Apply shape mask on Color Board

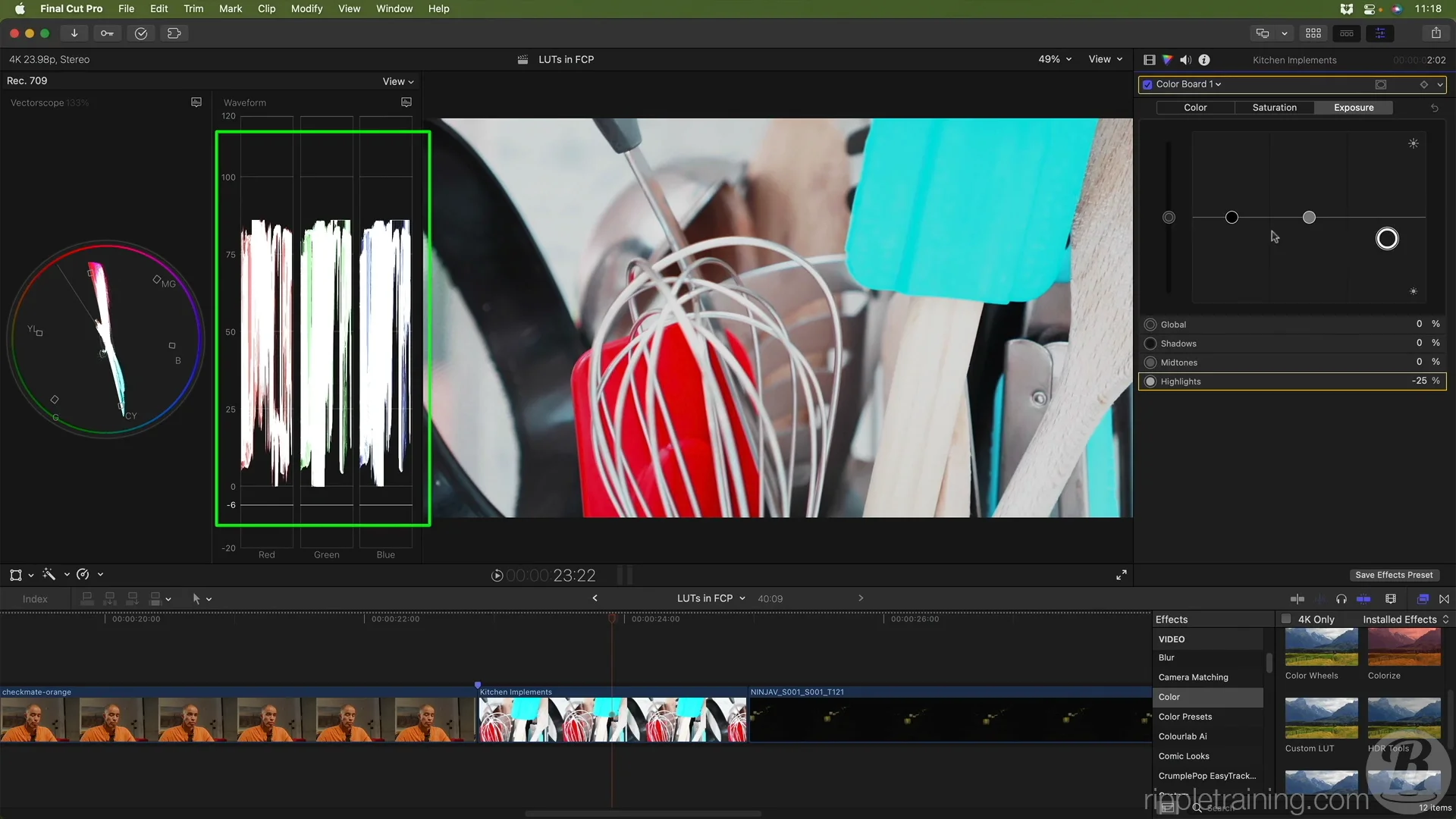[1380, 84]
